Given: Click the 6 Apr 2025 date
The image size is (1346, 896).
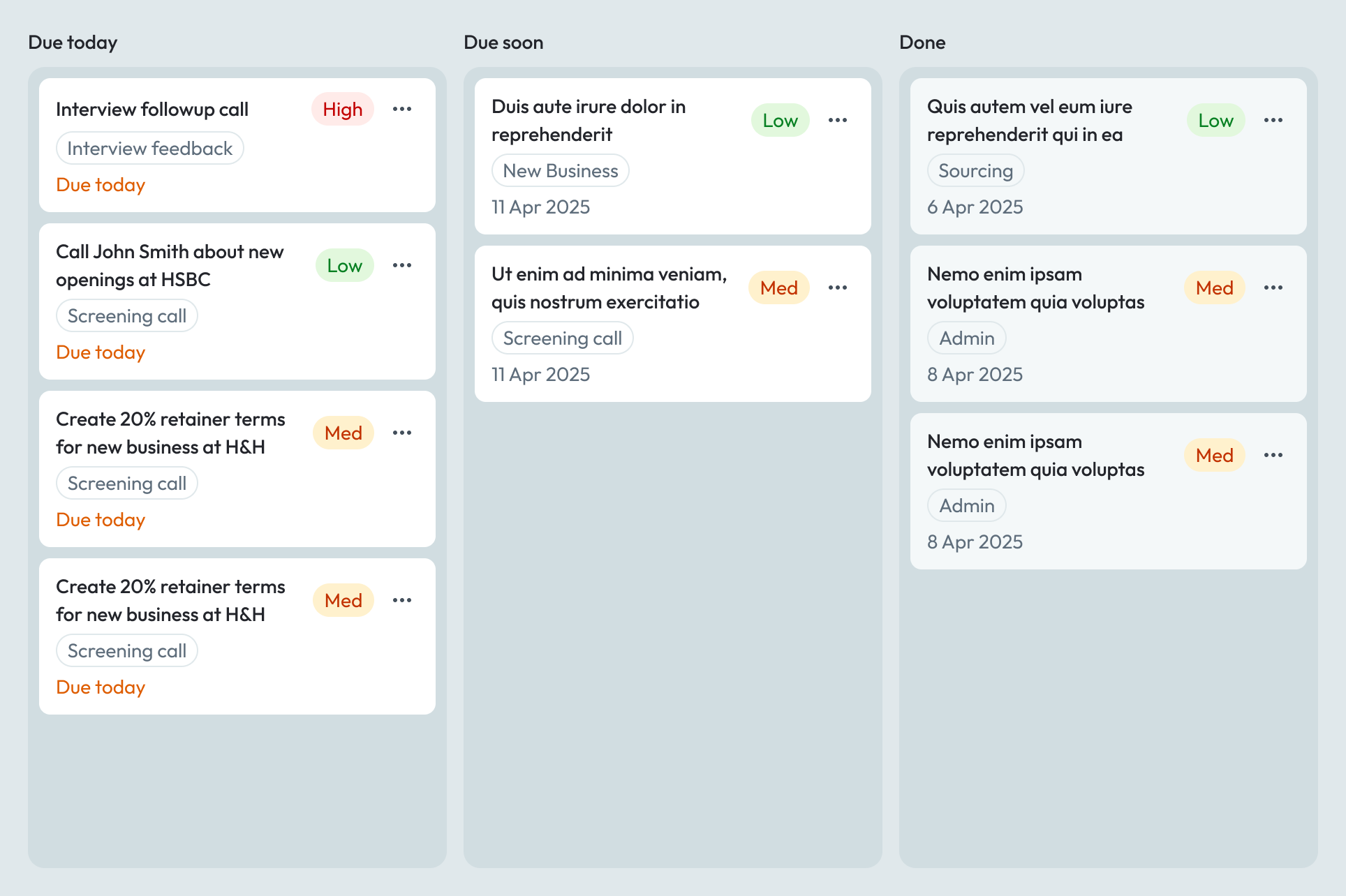Looking at the screenshot, I should pos(975,207).
